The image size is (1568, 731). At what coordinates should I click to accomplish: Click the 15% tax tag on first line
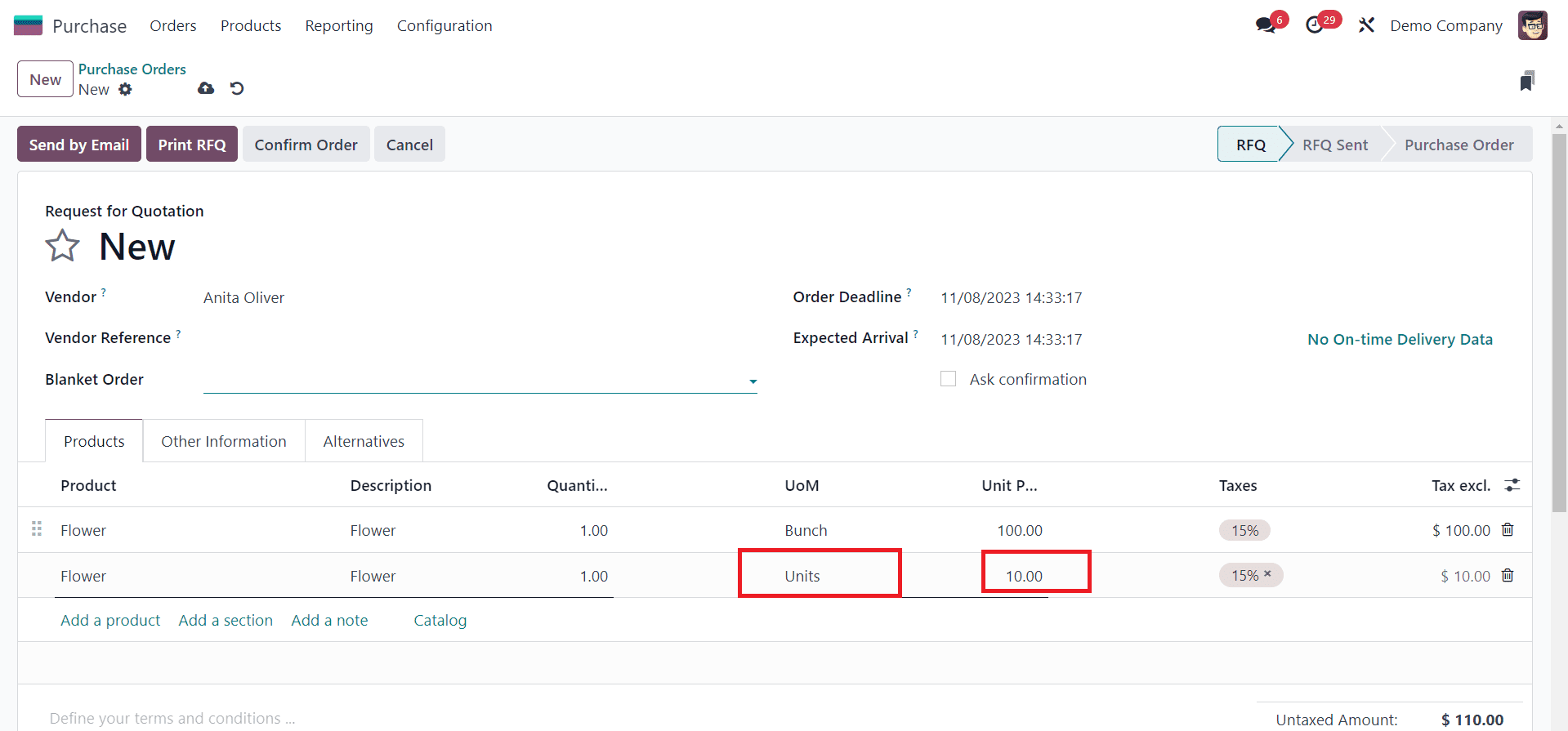tap(1244, 530)
